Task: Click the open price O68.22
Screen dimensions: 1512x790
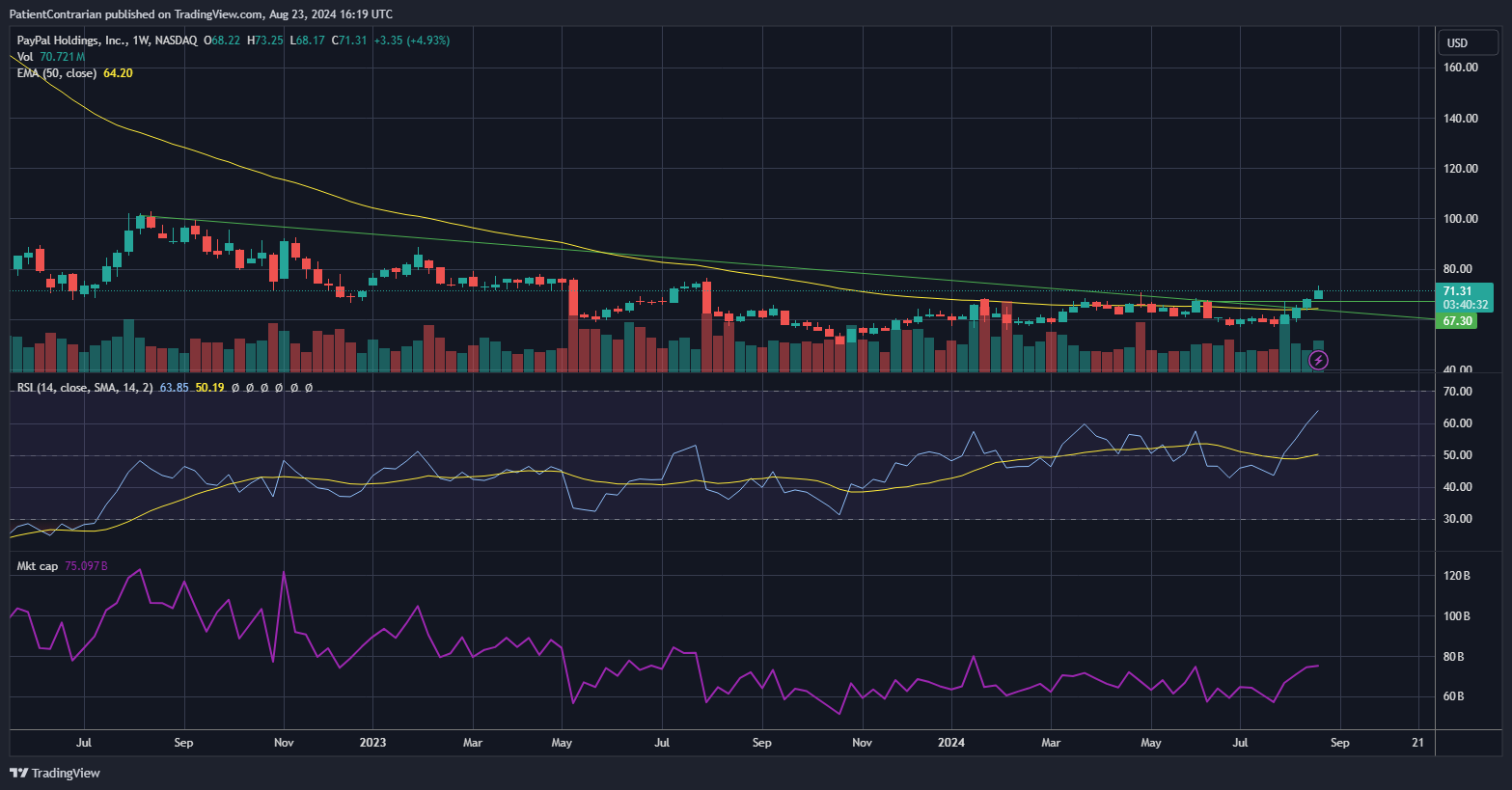Action: click(222, 41)
